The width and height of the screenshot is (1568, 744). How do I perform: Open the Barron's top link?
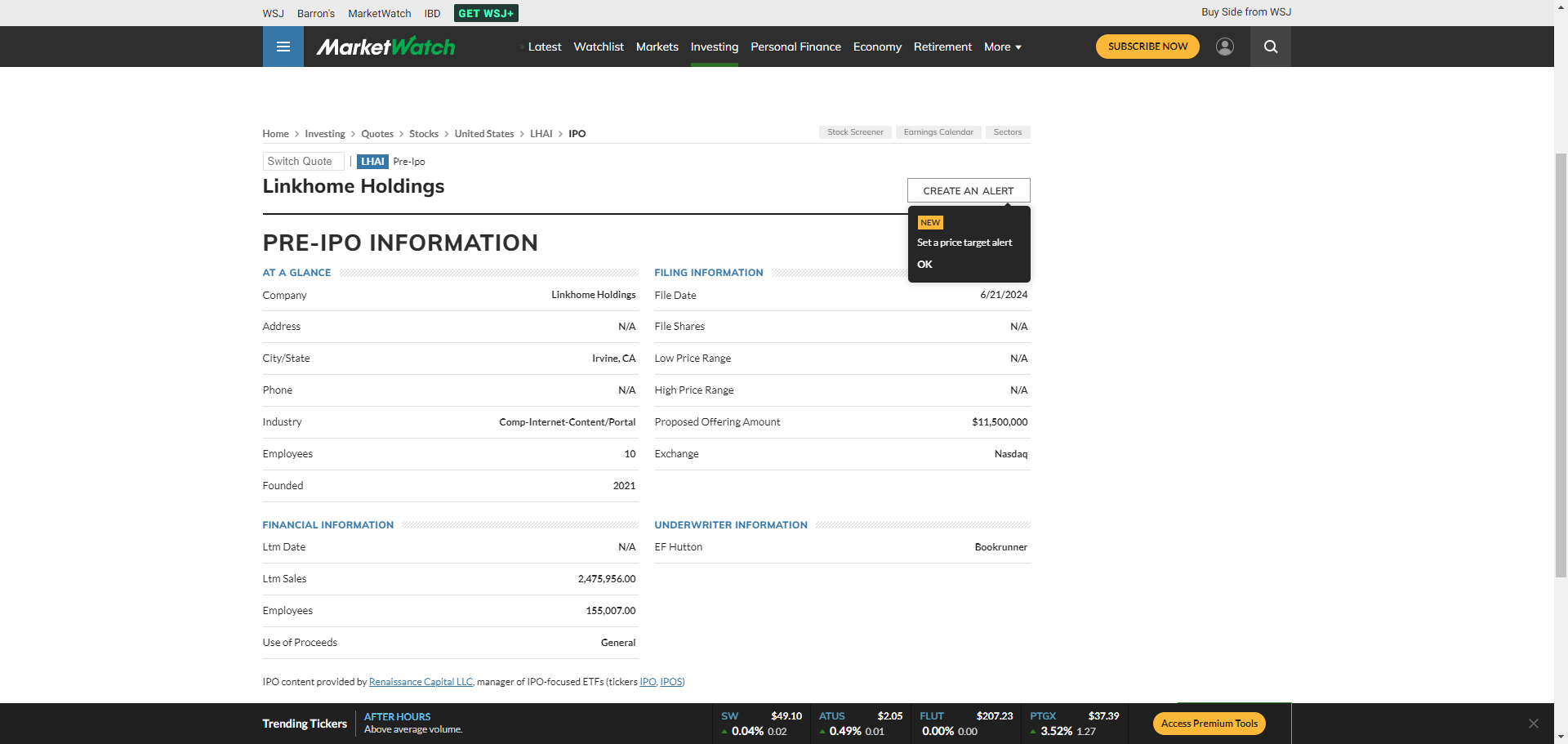pos(316,13)
